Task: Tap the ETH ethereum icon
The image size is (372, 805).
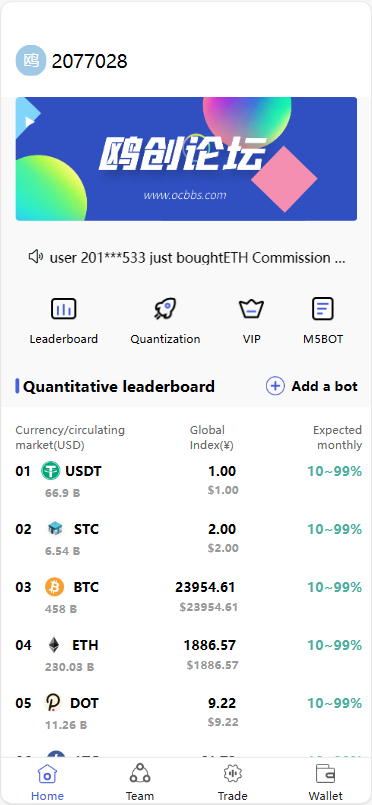Action: 54,645
